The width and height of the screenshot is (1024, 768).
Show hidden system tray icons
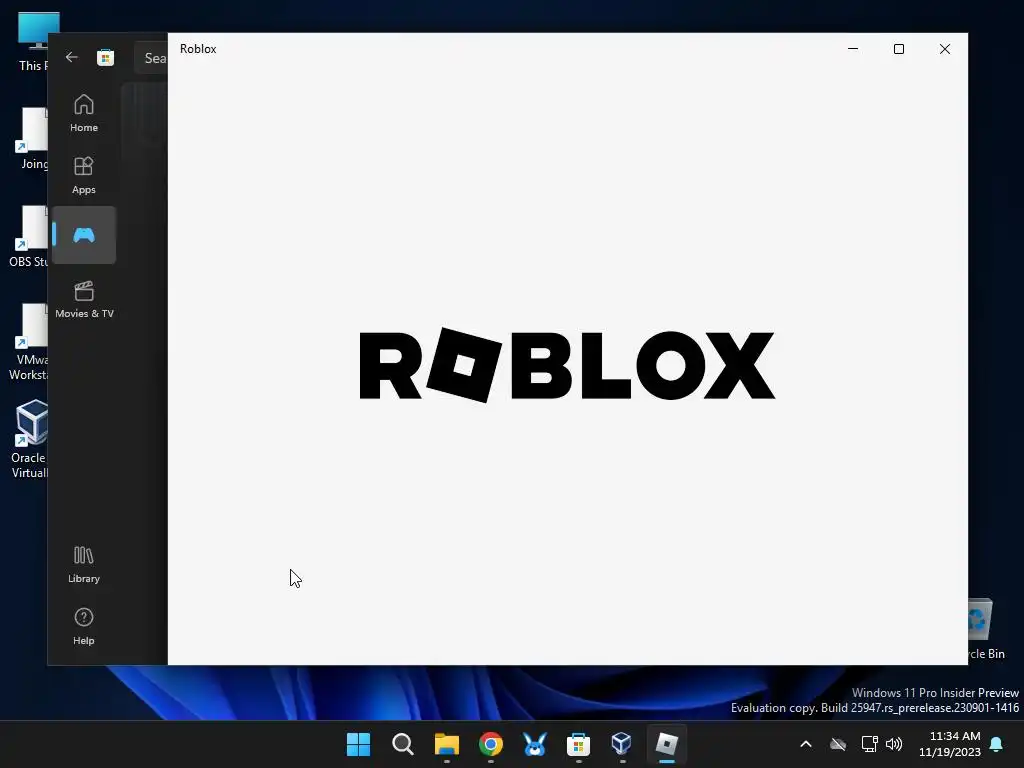pyautogui.click(x=806, y=744)
